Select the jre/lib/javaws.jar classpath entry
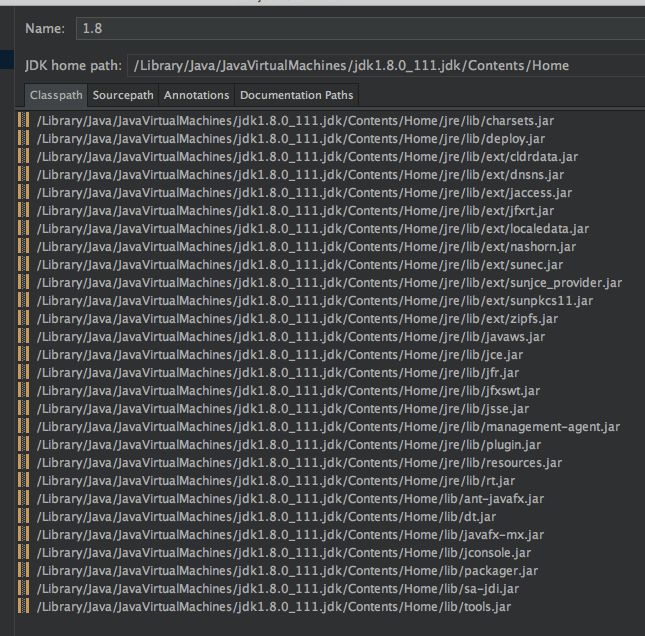Screen dimensions: 645x636 coord(291,337)
